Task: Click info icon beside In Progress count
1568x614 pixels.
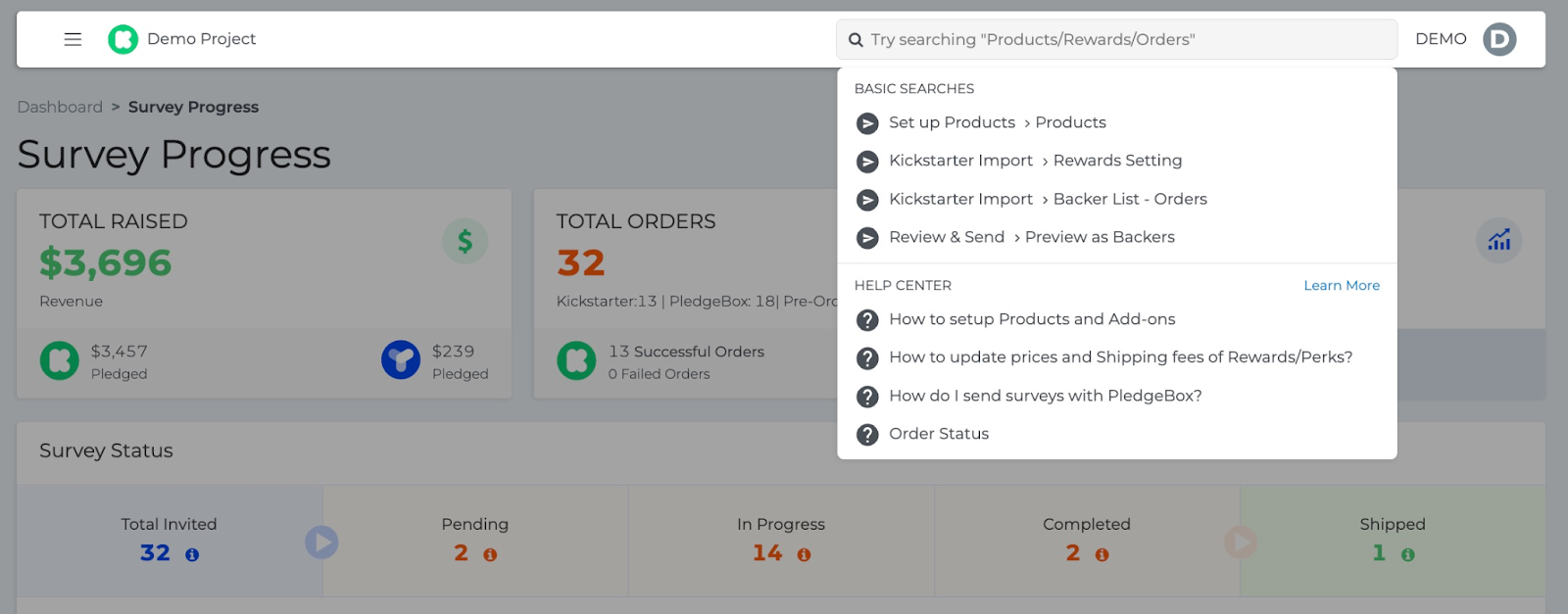Action: coord(804,555)
